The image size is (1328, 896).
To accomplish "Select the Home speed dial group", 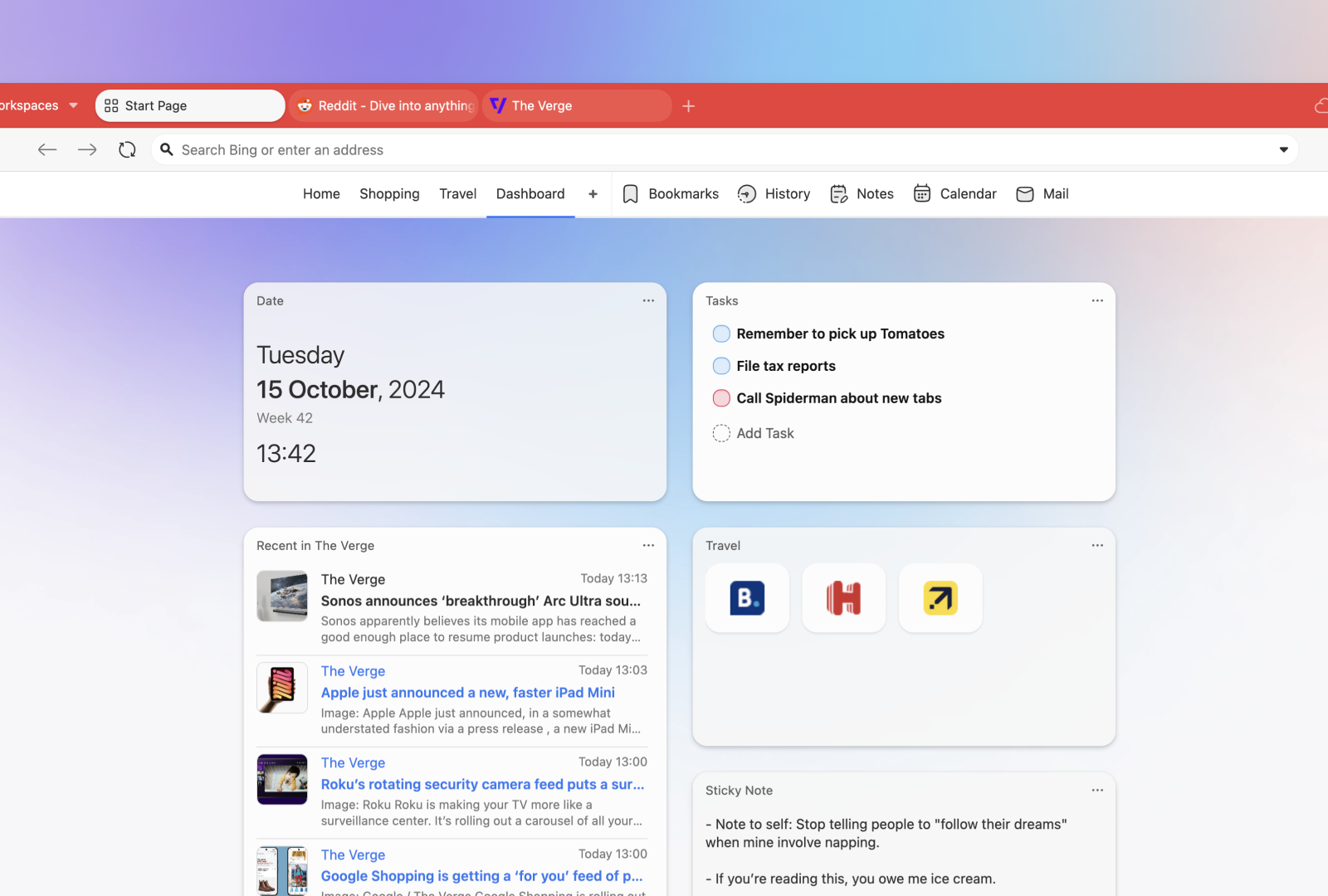I will pyautogui.click(x=321, y=194).
